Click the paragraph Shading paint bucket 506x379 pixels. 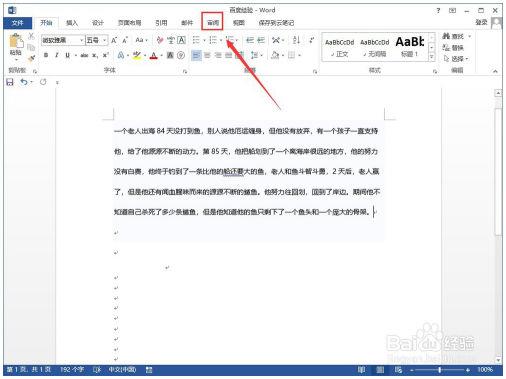point(275,55)
